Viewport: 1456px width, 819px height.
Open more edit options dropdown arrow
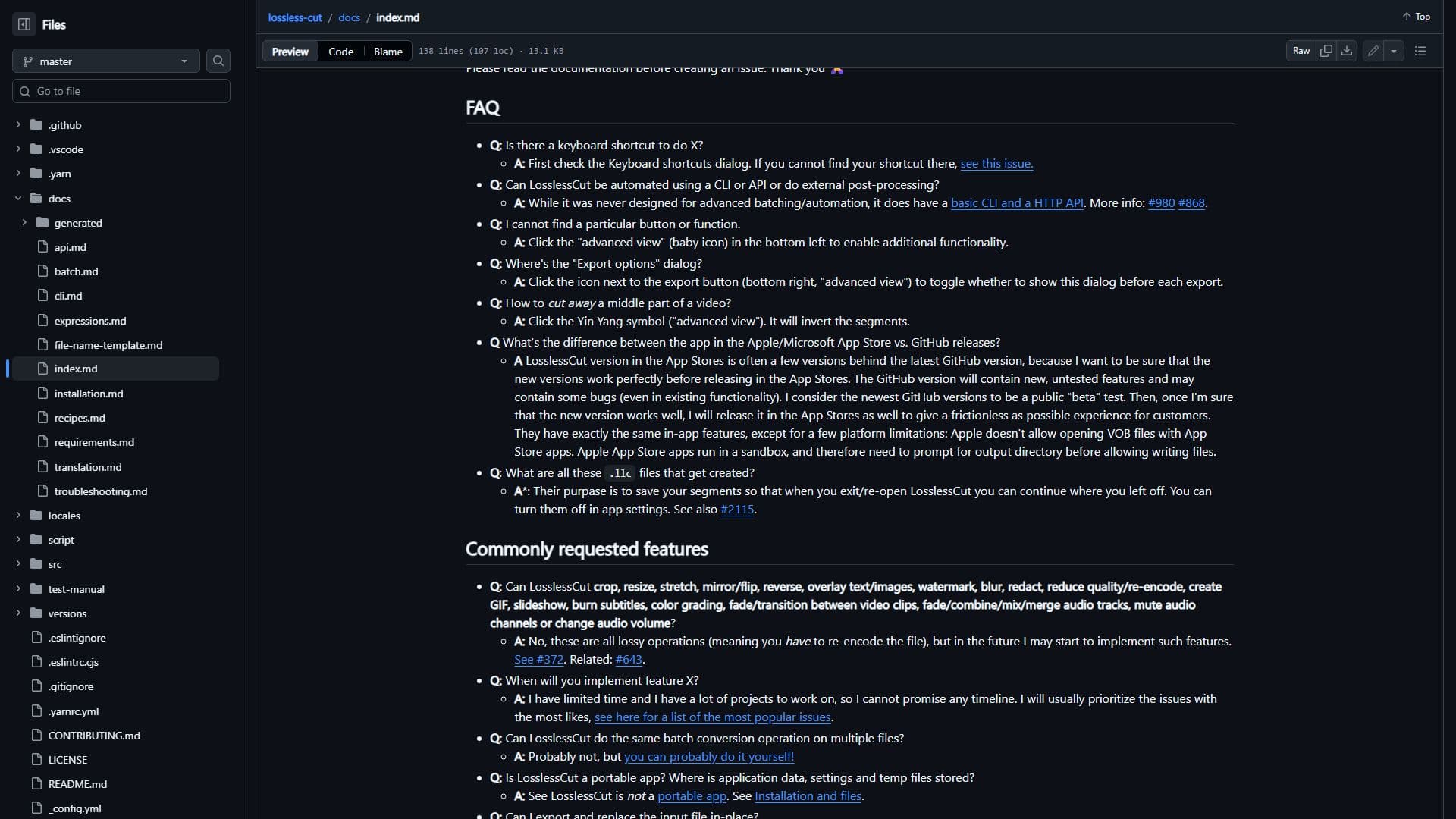[x=1394, y=51]
